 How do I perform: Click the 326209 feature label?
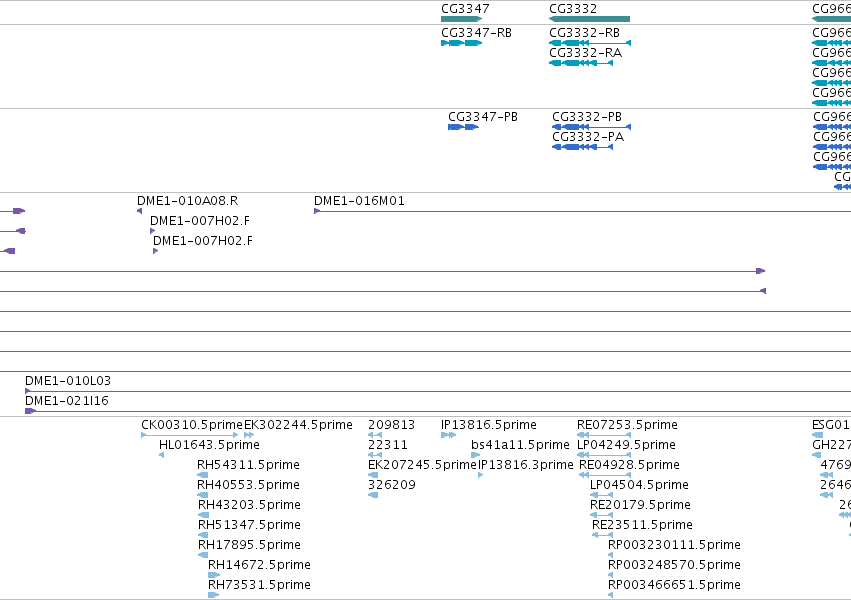(392, 485)
